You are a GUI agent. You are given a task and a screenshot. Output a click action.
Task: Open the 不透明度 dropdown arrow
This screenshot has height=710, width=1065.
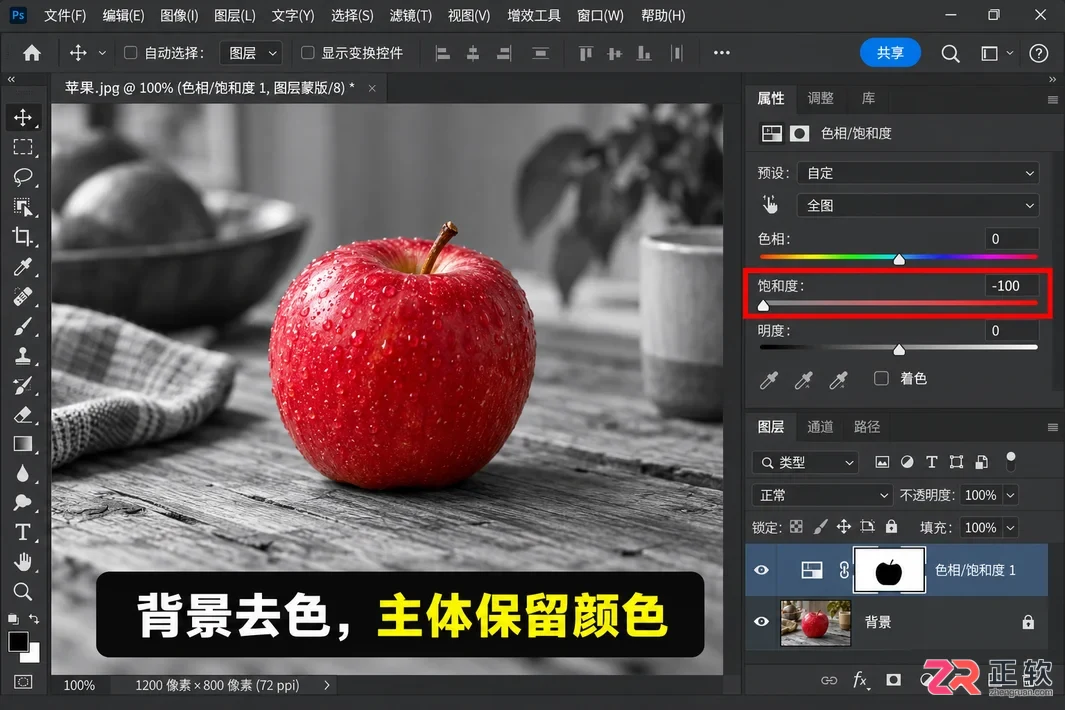[1011, 495]
